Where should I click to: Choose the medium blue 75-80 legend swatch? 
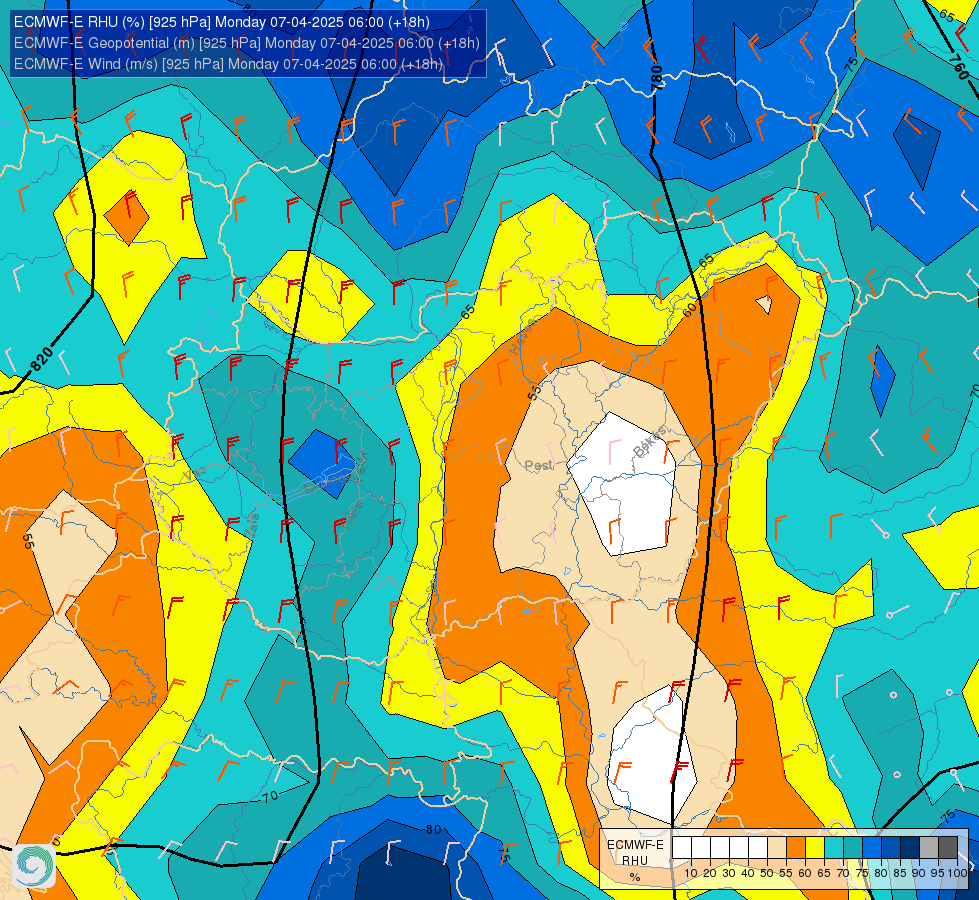[x=872, y=847]
